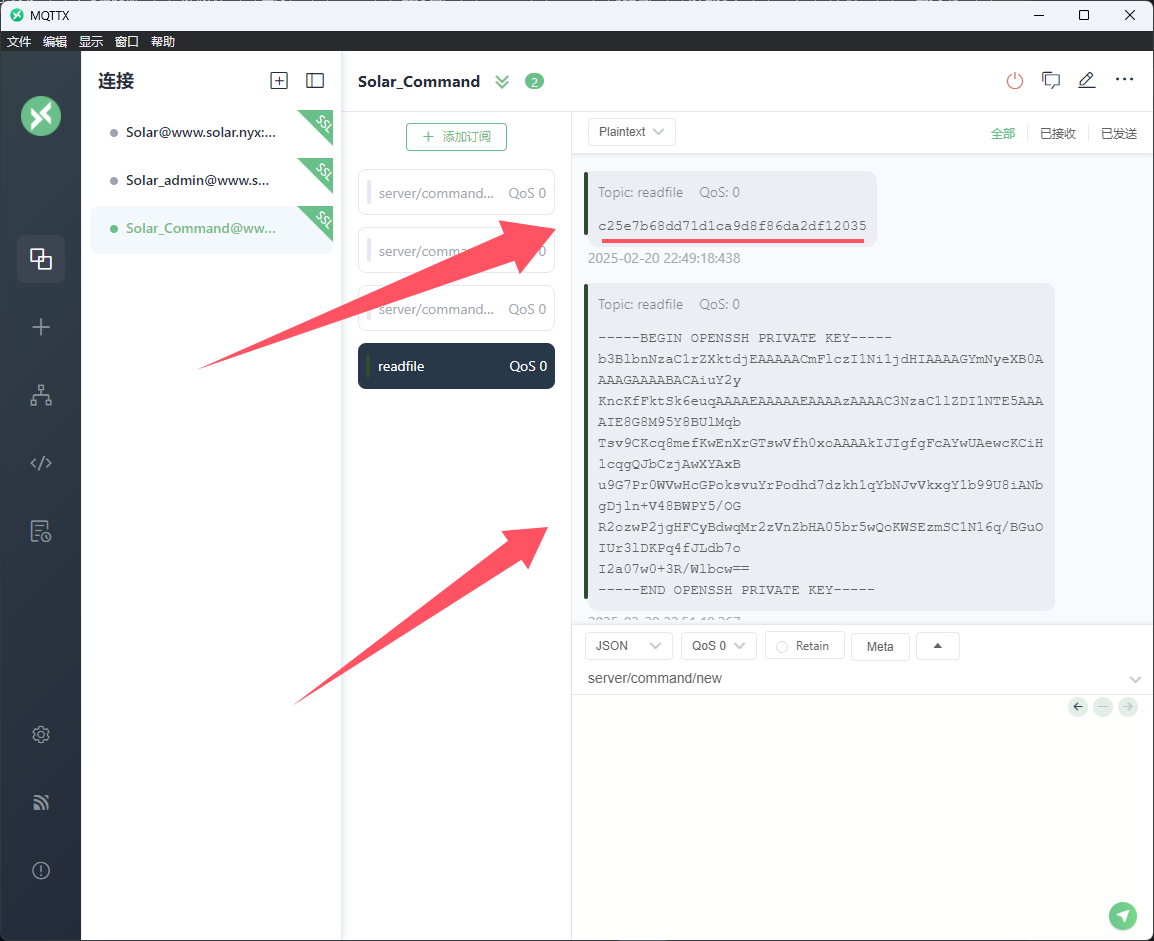Open the three-dot more options menu

[1124, 81]
